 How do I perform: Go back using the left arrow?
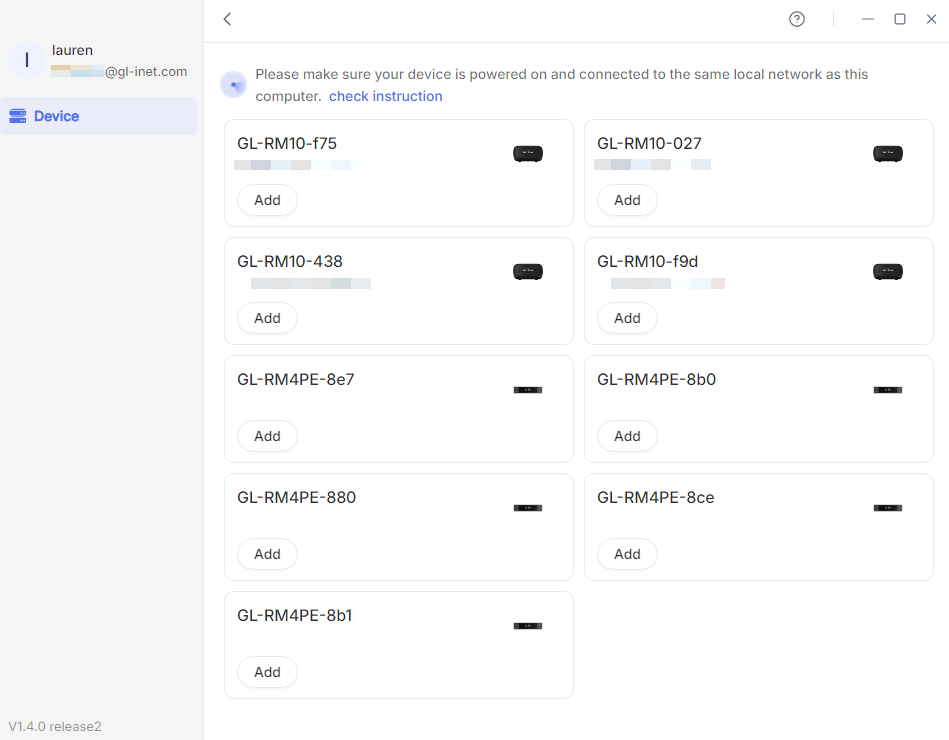click(x=228, y=19)
